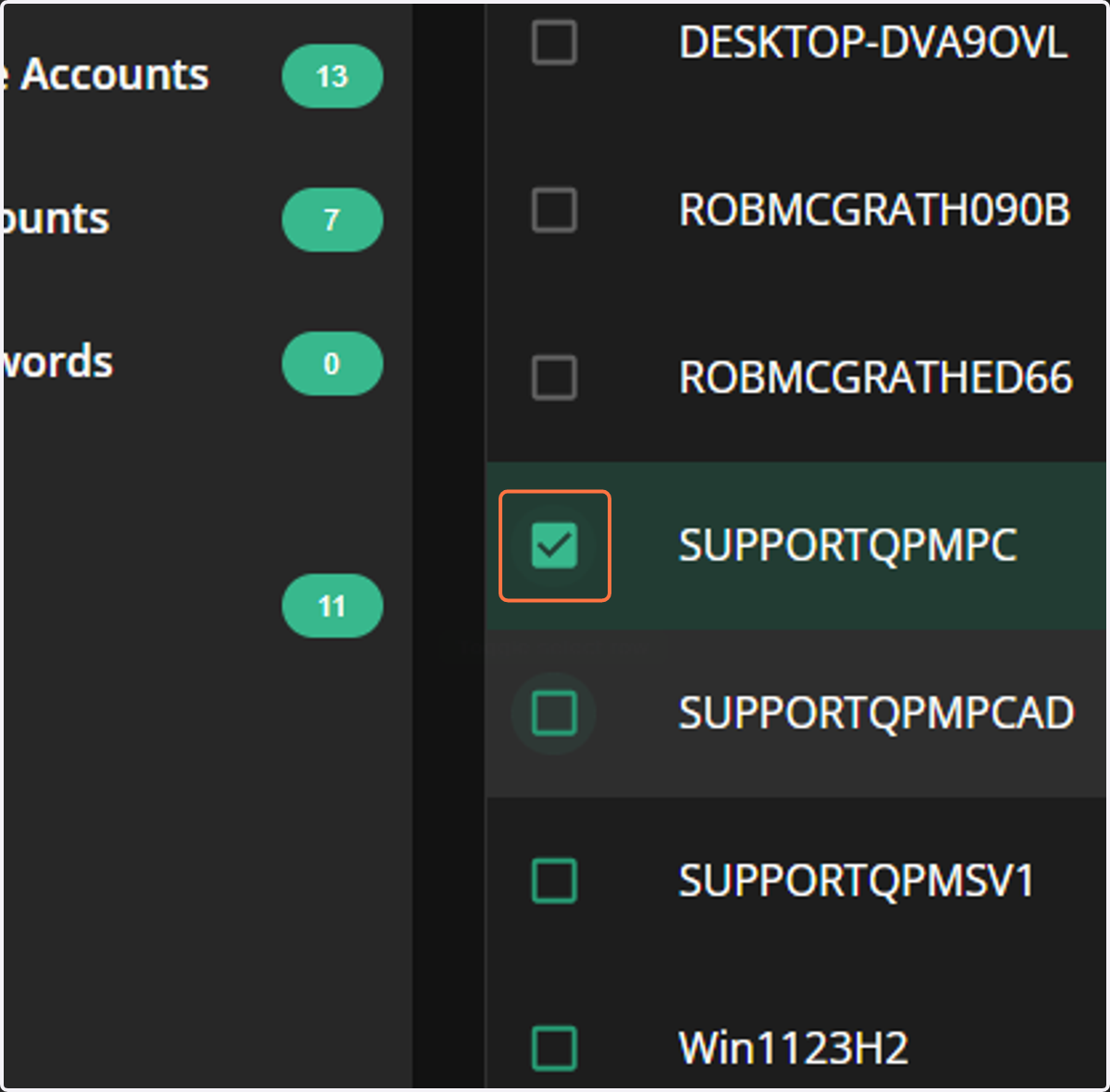This screenshot has height=1092, width=1110.
Task: Tick the SUPPORTQPMPCAD checkbox
Action: (554, 713)
